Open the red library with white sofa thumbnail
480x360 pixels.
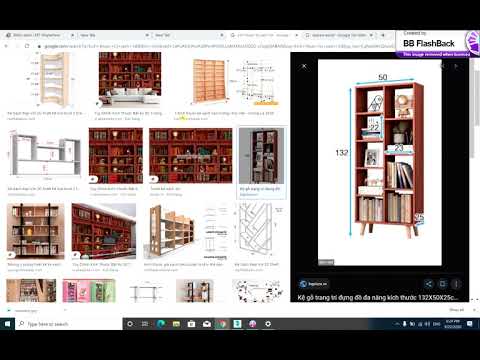tap(130, 80)
